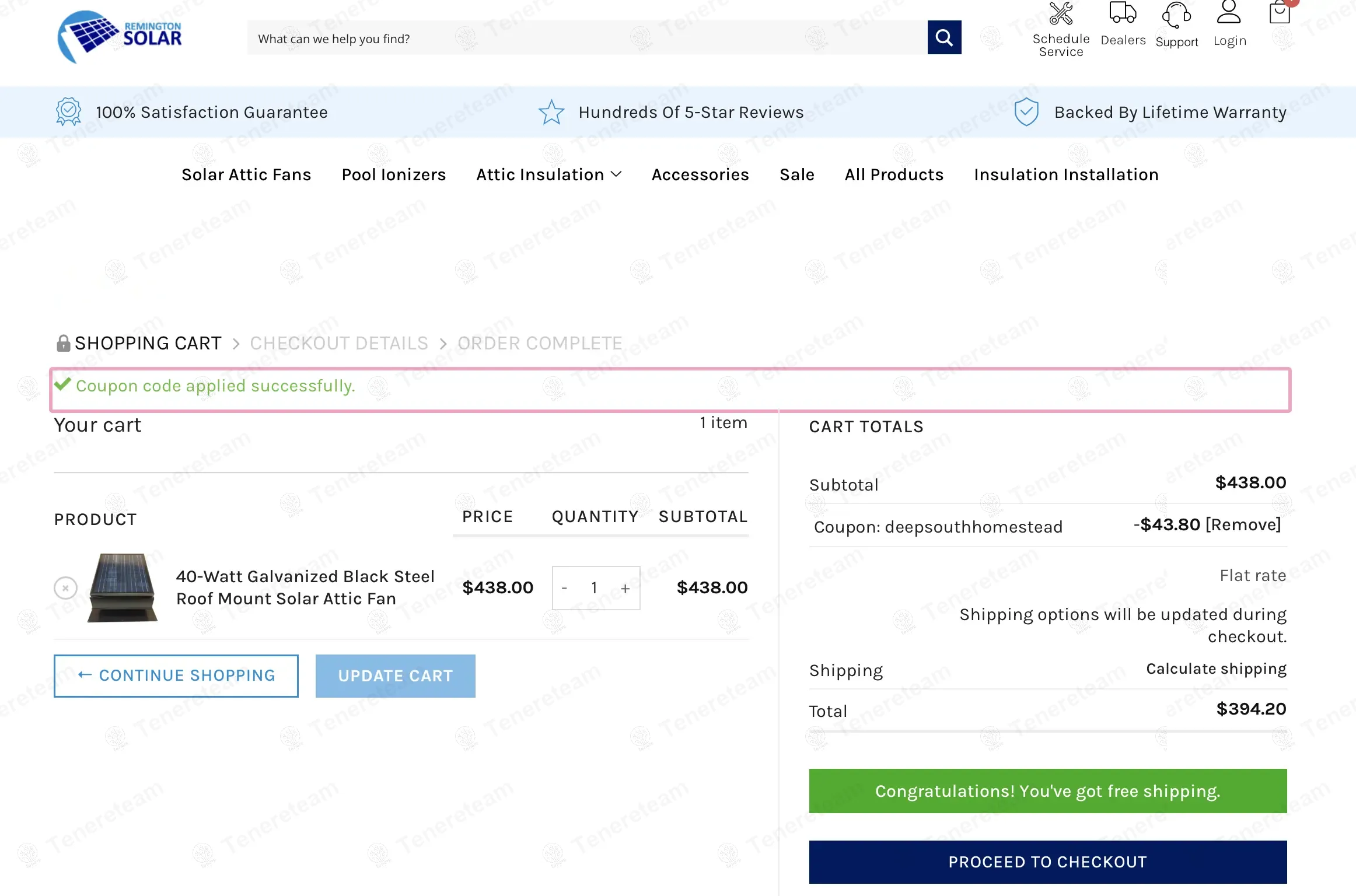The height and width of the screenshot is (896, 1356).
Task: Open Accessories menu item
Action: (x=700, y=174)
